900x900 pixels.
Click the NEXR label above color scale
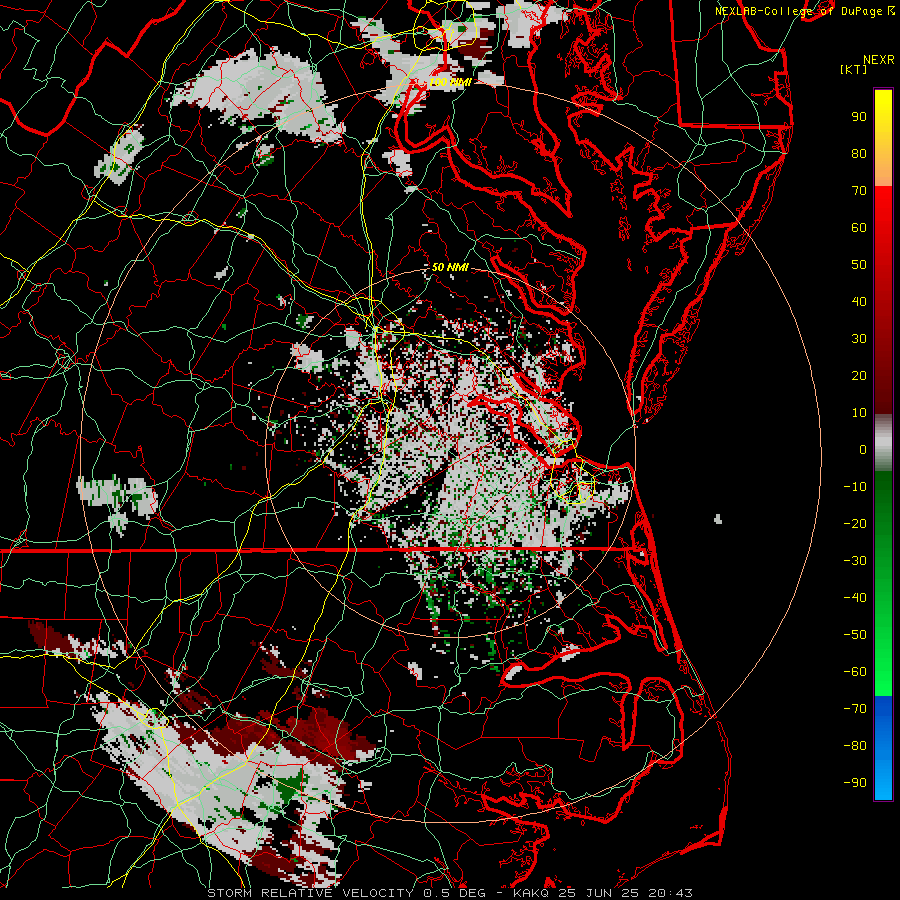point(878,60)
